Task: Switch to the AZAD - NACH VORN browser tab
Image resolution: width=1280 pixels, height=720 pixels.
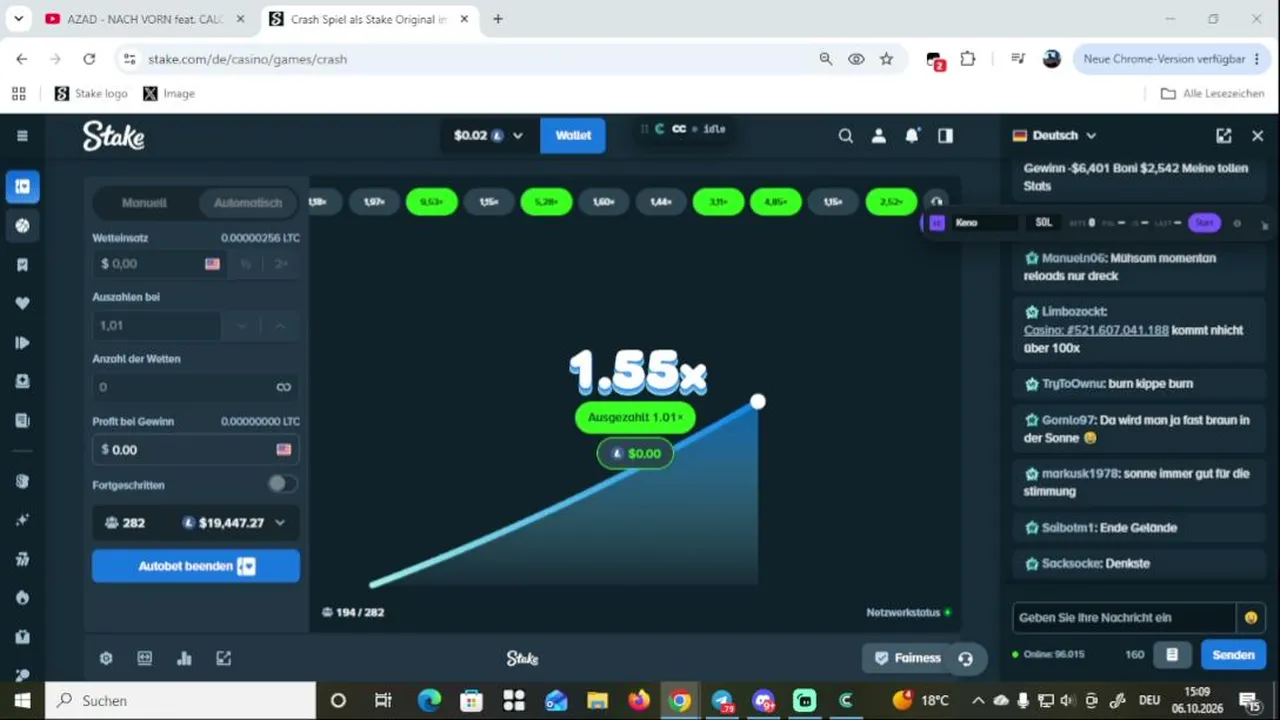Action: pos(146,19)
